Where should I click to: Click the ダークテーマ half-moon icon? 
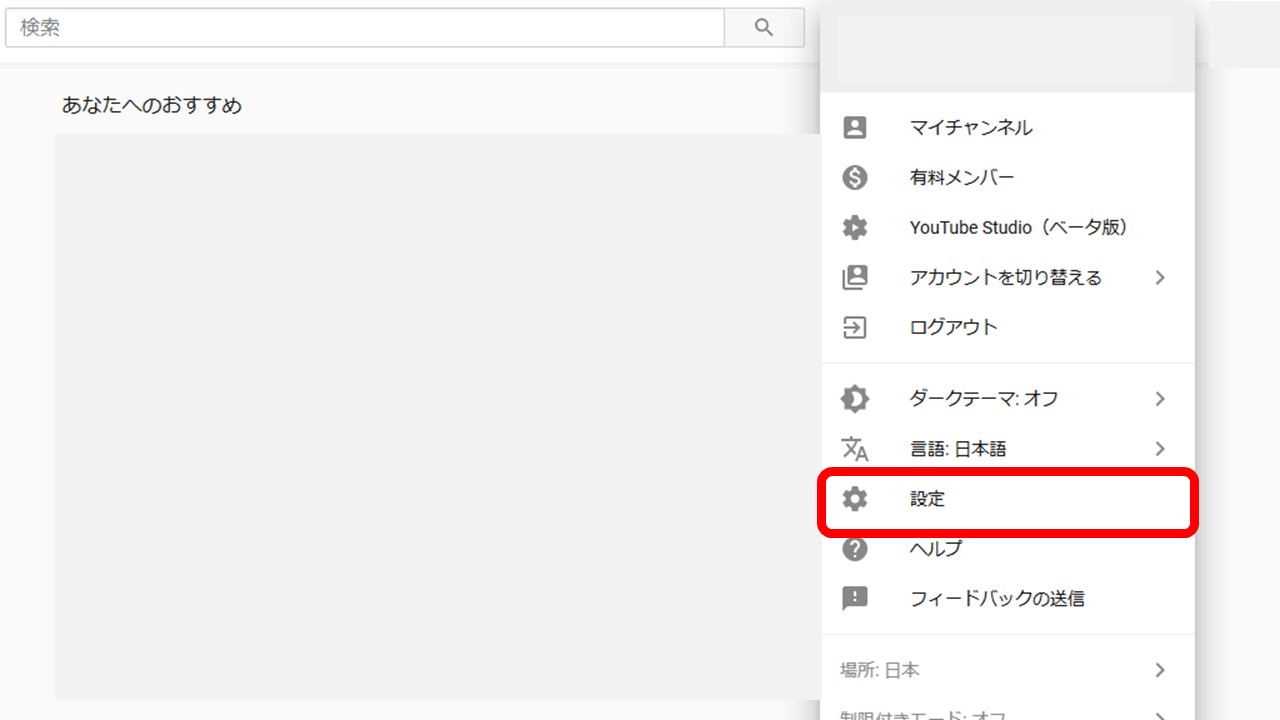(x=855, y=399)
